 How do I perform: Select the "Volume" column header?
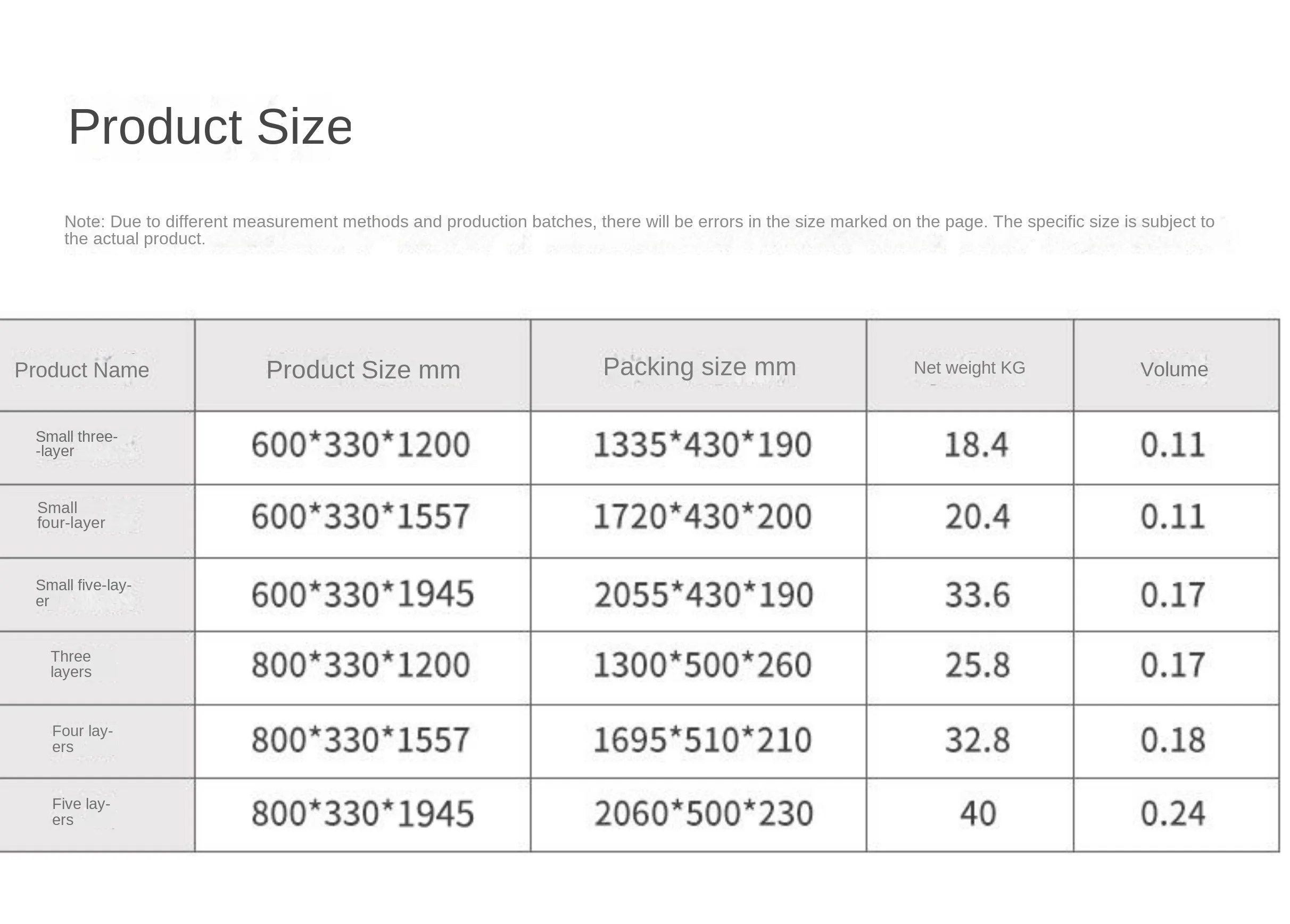click(1174, 370)
